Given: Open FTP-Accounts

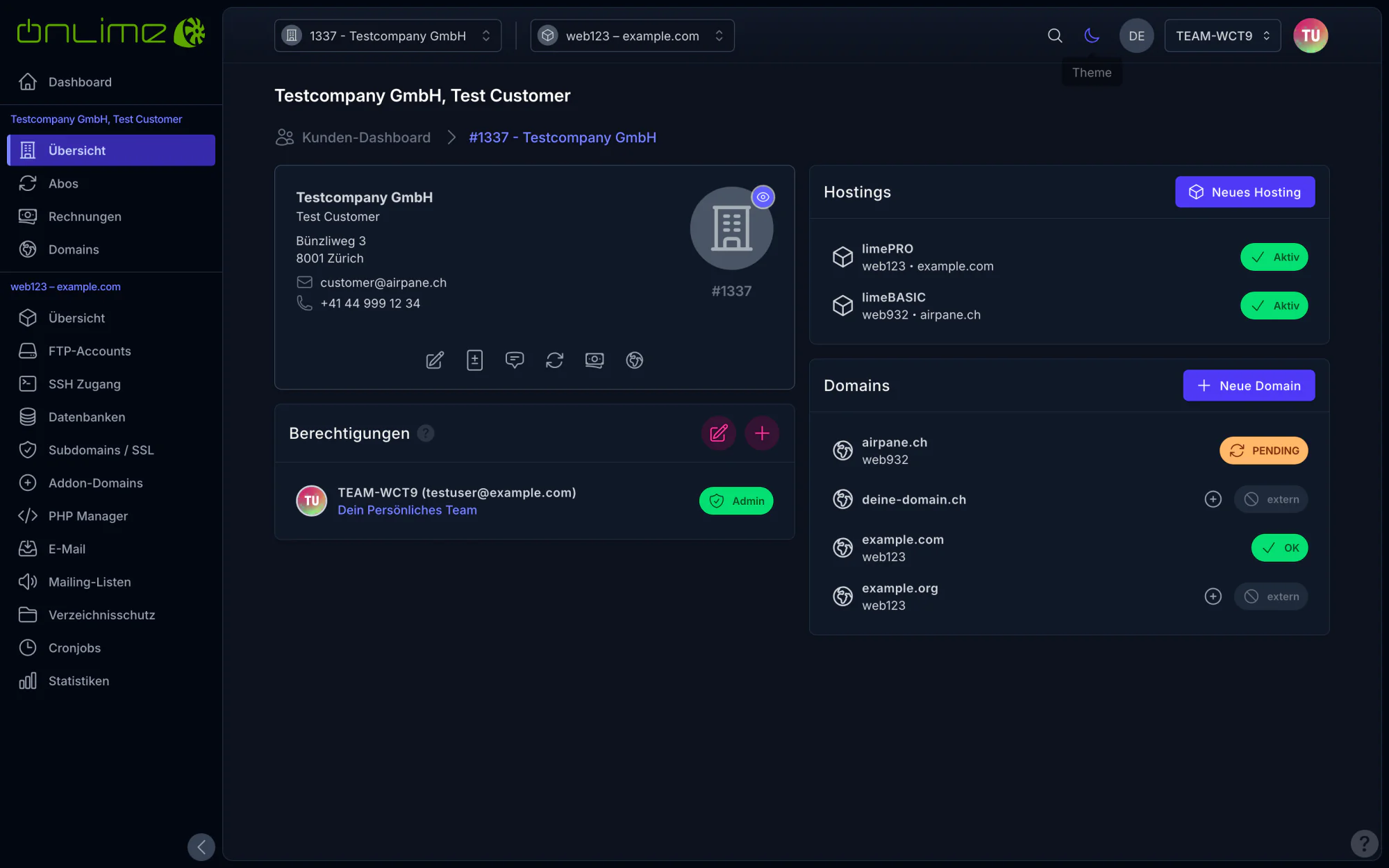Looking at the screenshot, I should [x=111, y=351].
